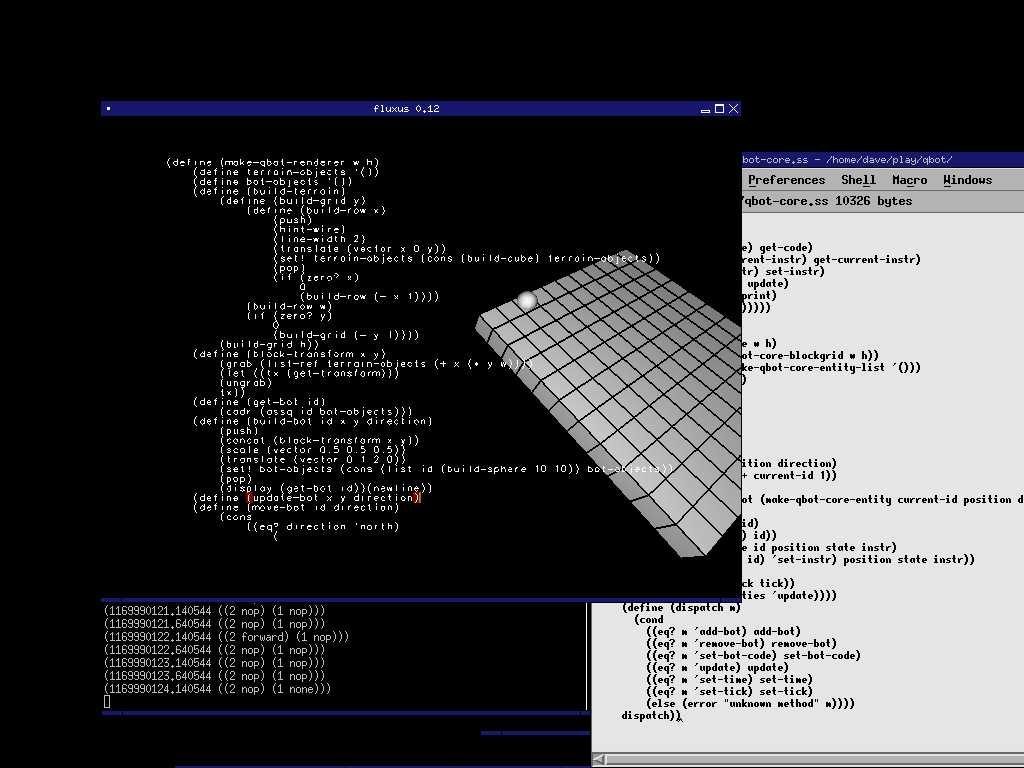Click the final 'dispatch))' line in editor
This screenshot has height=768, width=1024.
(652, 716)
